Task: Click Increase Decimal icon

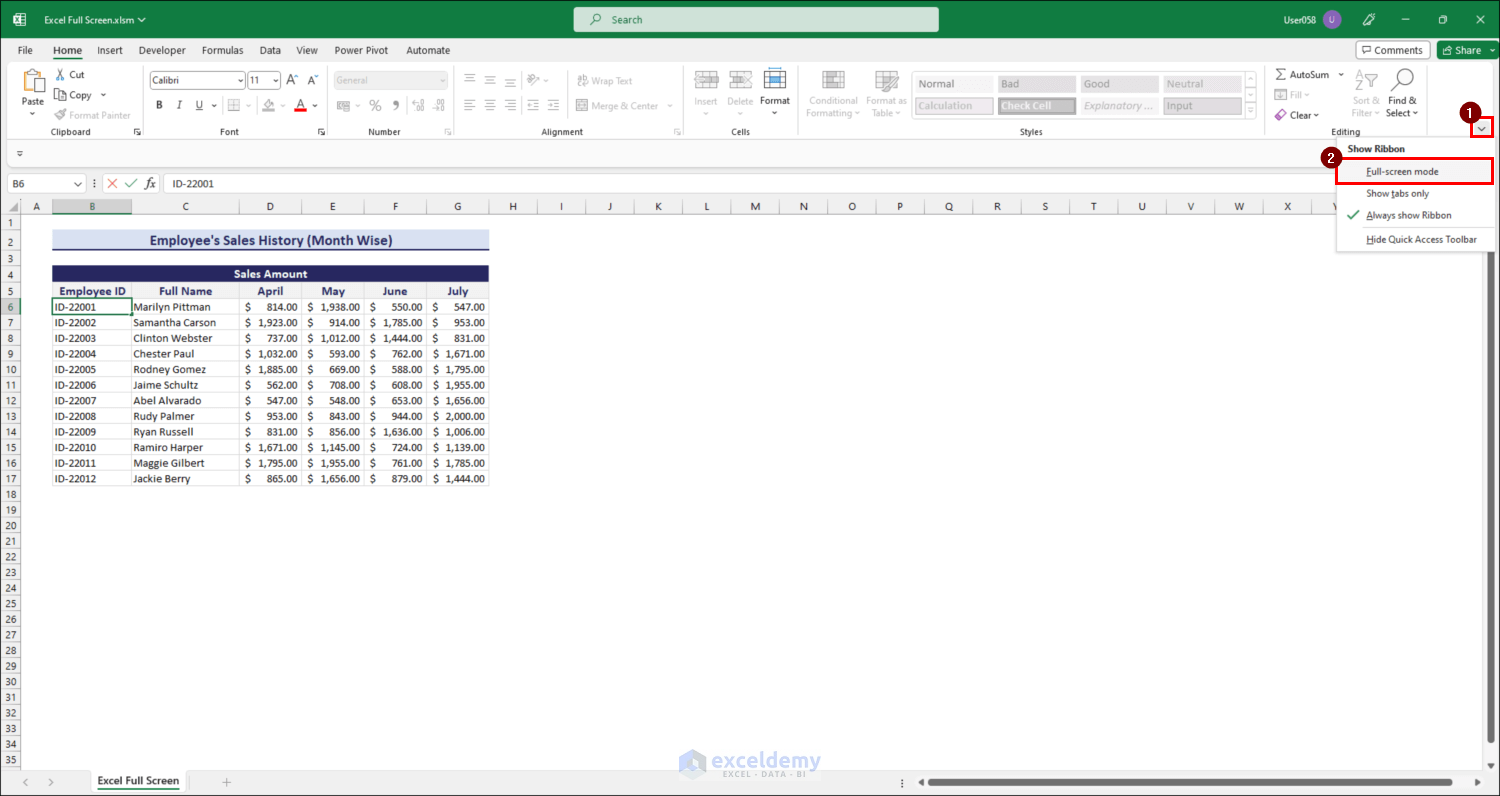Action: pos(418,105)
